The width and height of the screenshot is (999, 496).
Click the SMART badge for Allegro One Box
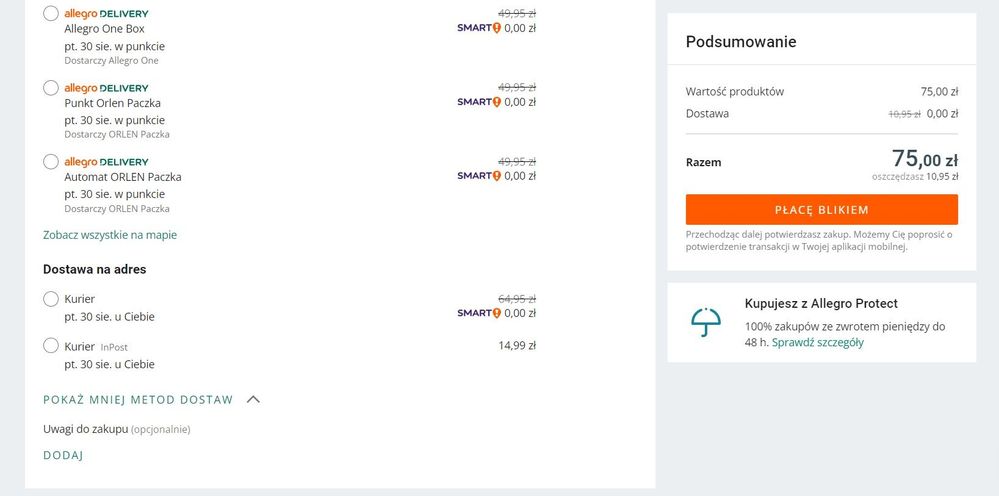click(x=479, y=28)
